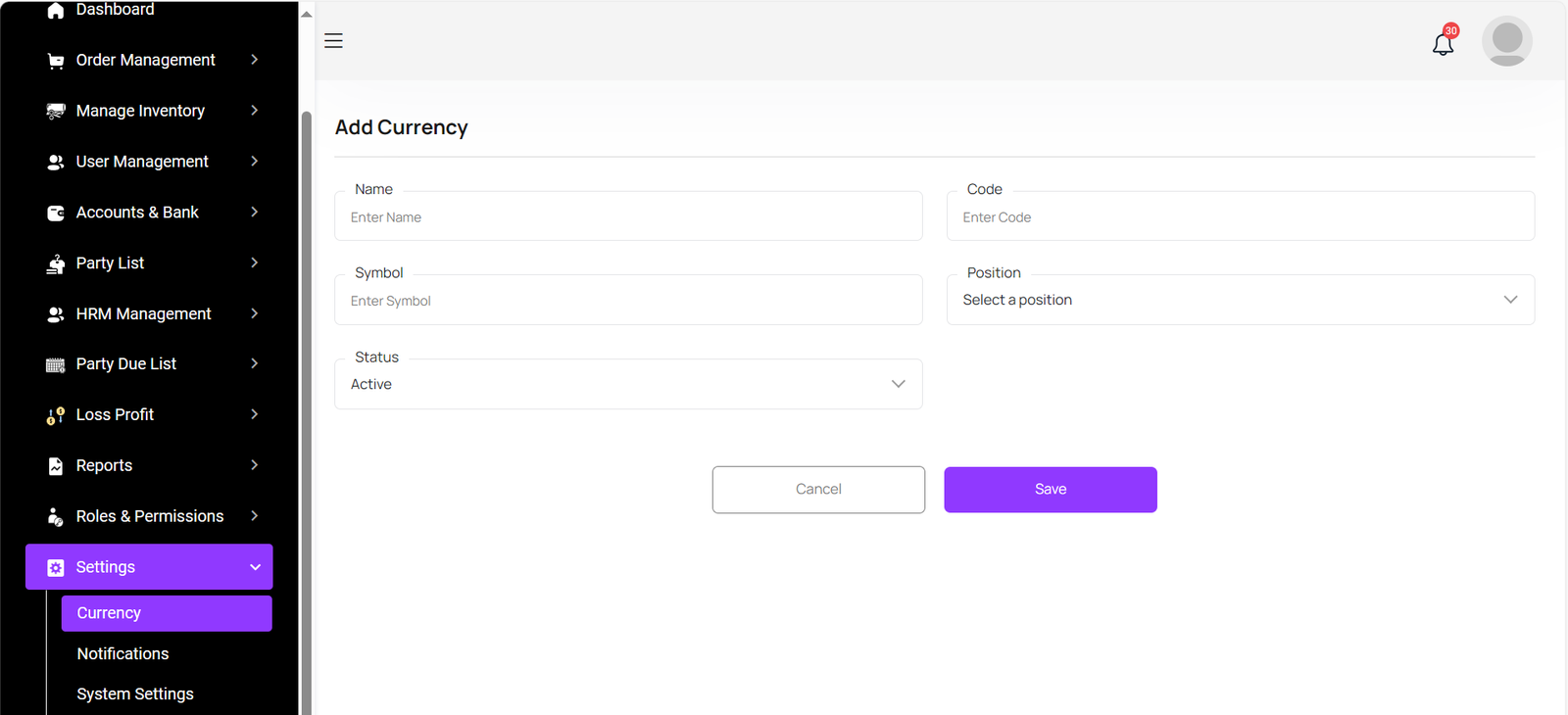Image resolution: width=1568 pixels, height=715 pixels.
Task: Open the Status dropdown showing Active
Action: pyautogui.click(x=628, y=384)
